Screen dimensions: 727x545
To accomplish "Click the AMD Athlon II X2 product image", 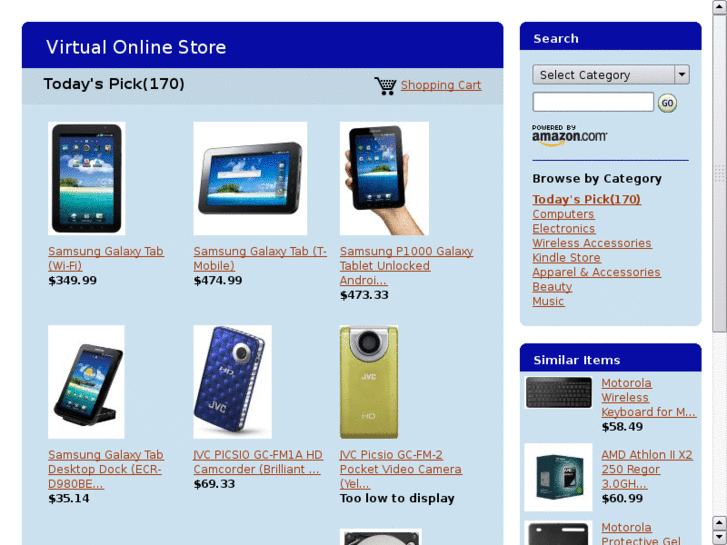I will click(x=558, y=477).
